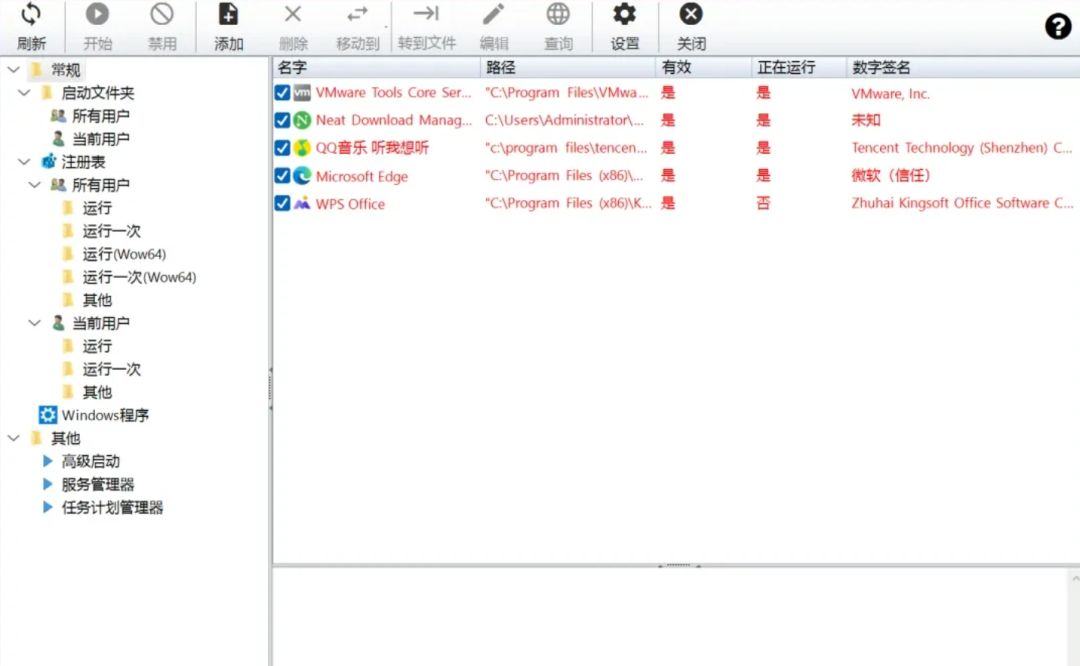Sort by 有效 column header
The height and width of the screenshot is (666, 1080).
703,67
